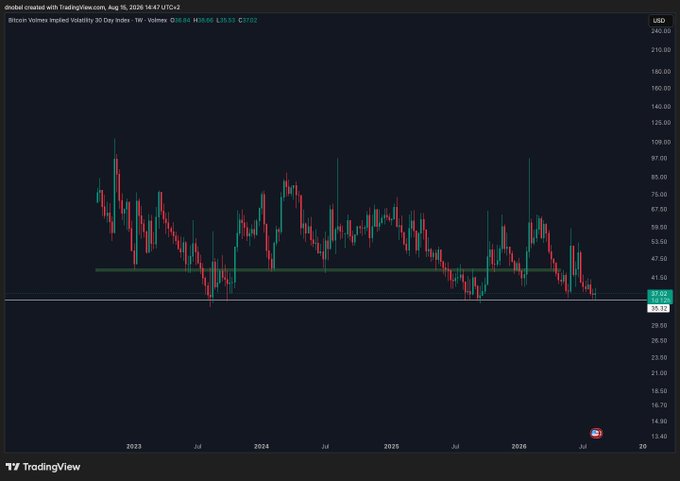This screenshot has height=481, width=680.
Task: Click the 2023 label on time axis
Action: pyautogui.click(x=134, y=446)
